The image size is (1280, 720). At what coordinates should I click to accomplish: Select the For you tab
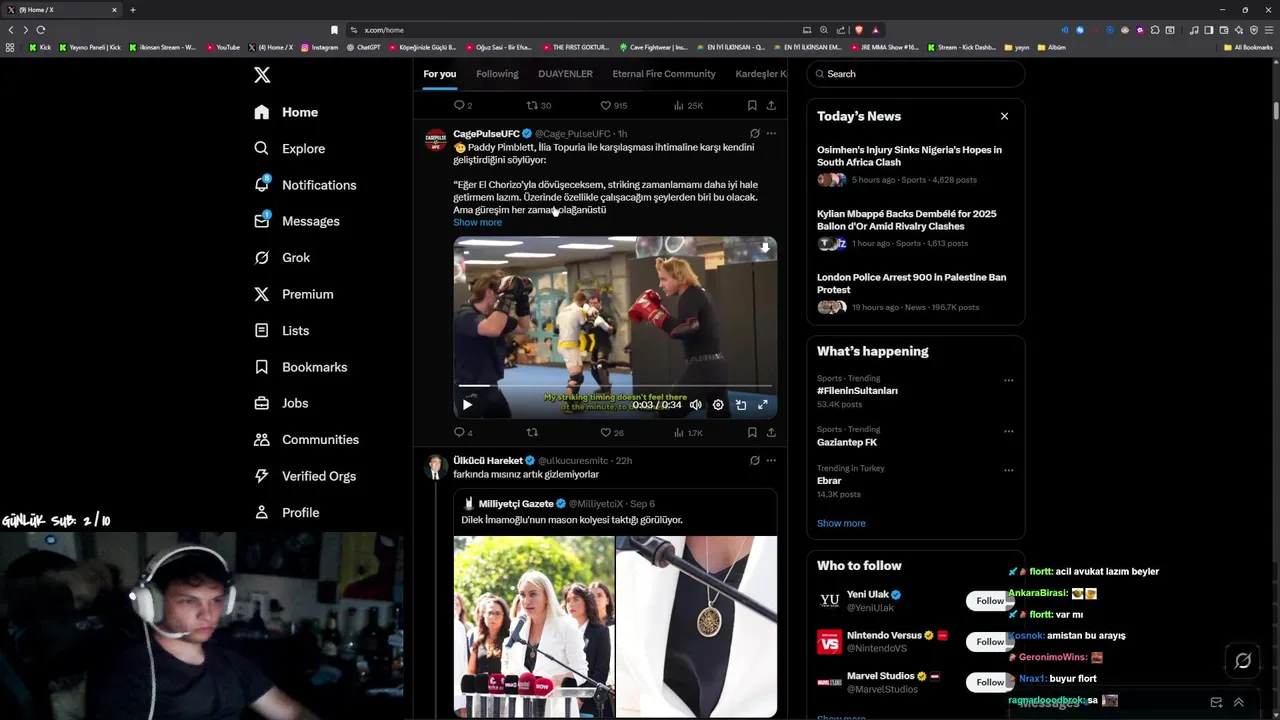point(439,74)
